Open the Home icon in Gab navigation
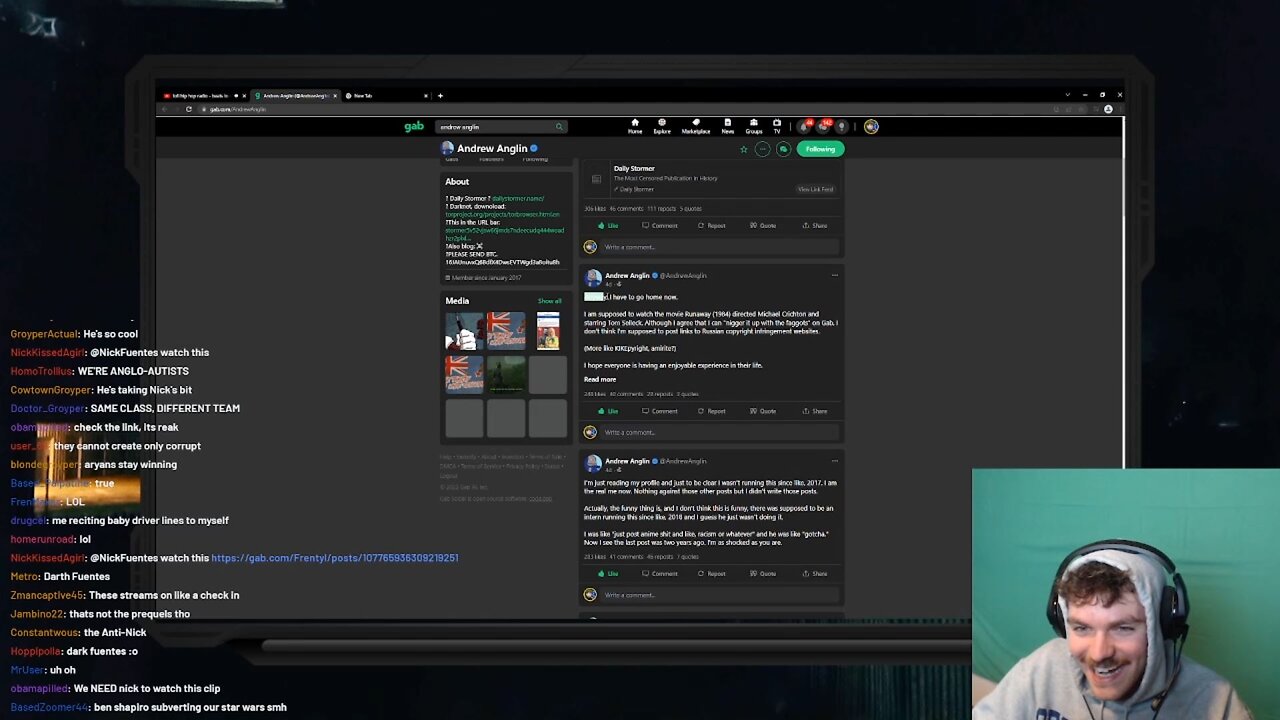The image size is (1280, 720). 635,126
